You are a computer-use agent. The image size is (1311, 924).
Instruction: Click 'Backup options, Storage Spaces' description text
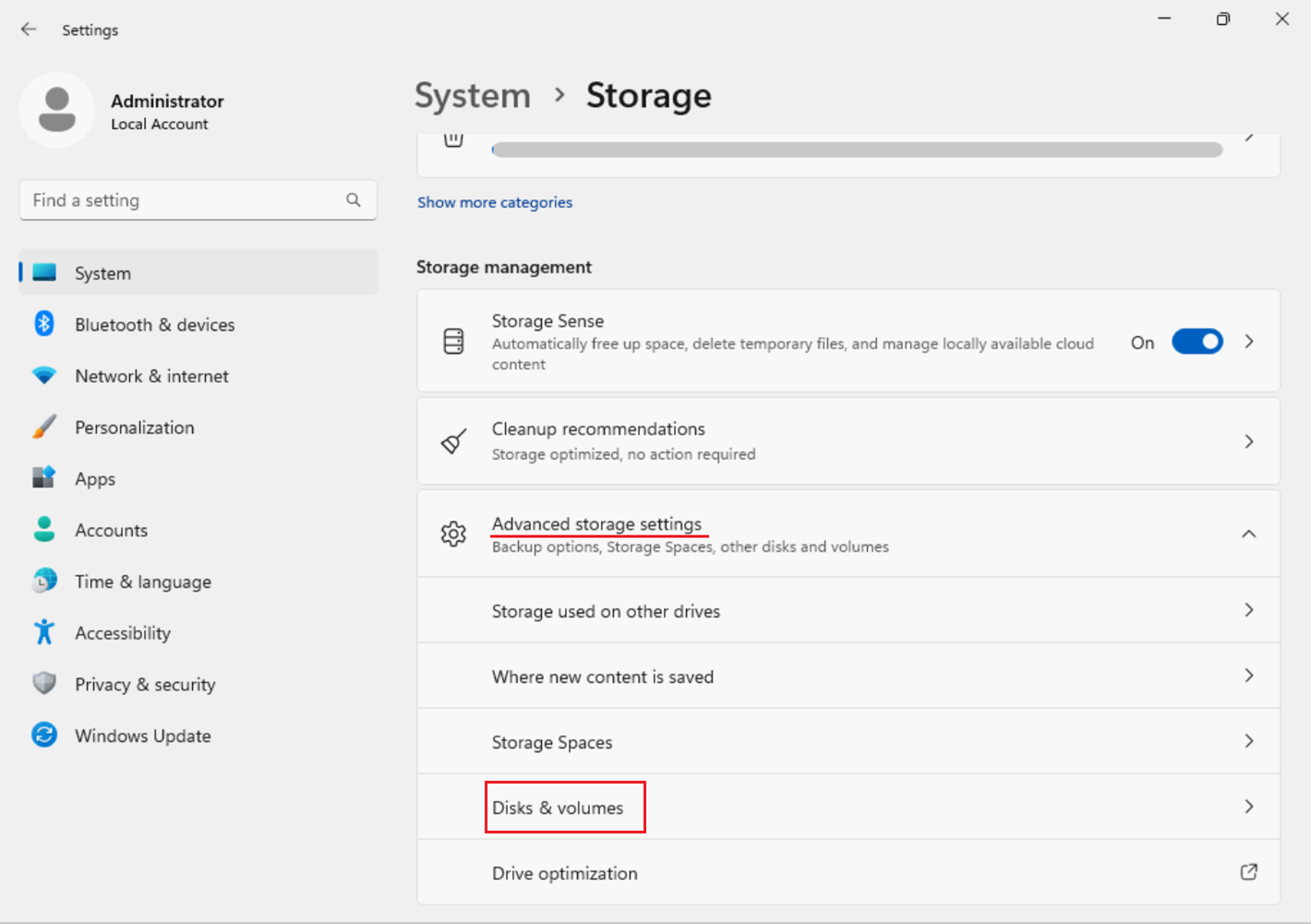tap(691, 546)
